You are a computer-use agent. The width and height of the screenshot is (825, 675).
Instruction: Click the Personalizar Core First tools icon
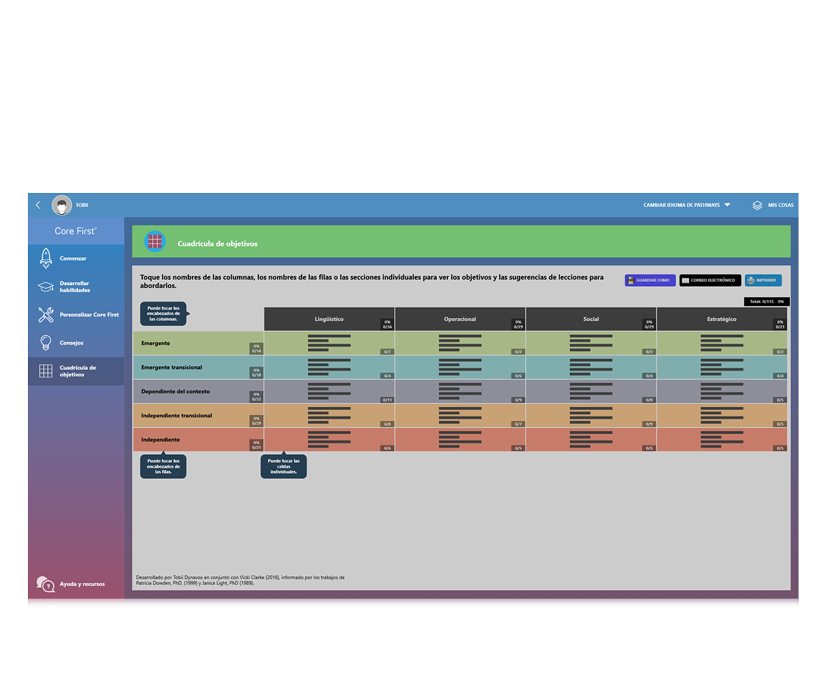pyautogui.click(x=44, y=316)
